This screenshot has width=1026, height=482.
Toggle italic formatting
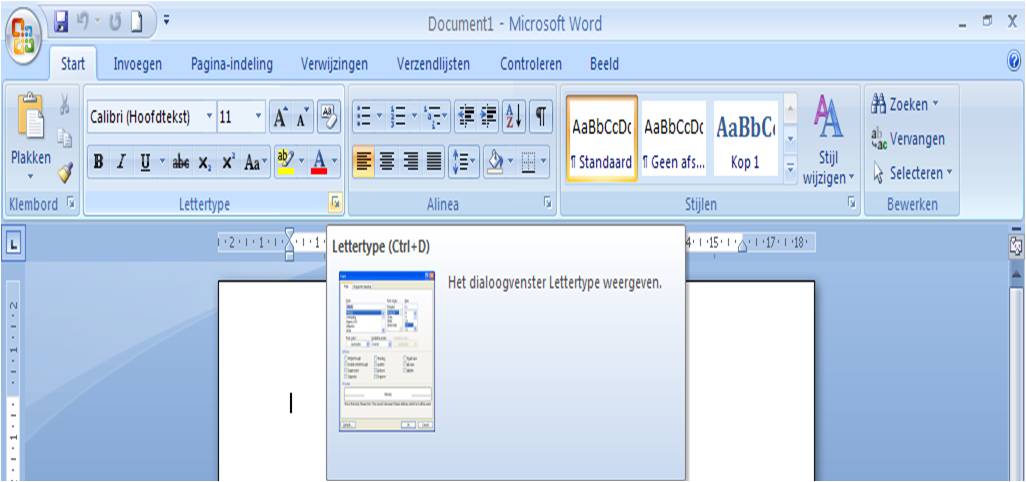point(121,162)
